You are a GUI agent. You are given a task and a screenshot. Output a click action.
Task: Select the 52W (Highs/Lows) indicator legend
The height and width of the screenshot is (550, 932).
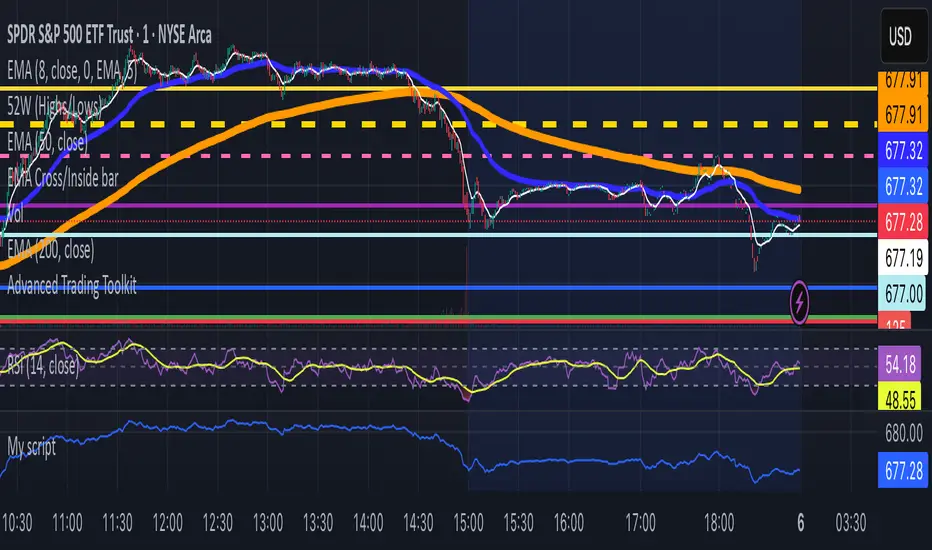(x=53, y=107)
